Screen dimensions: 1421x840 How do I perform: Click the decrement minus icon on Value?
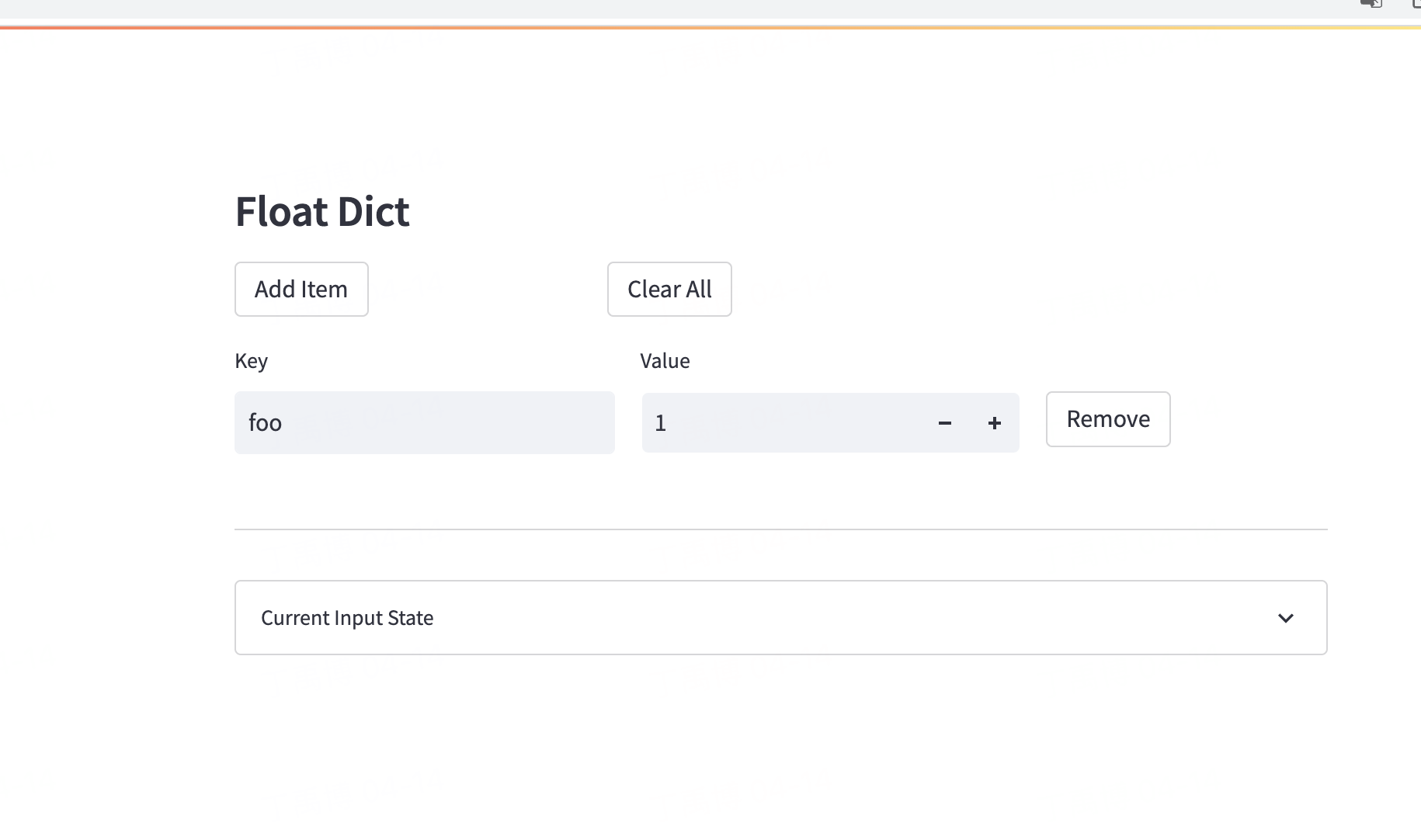[944, 423]
